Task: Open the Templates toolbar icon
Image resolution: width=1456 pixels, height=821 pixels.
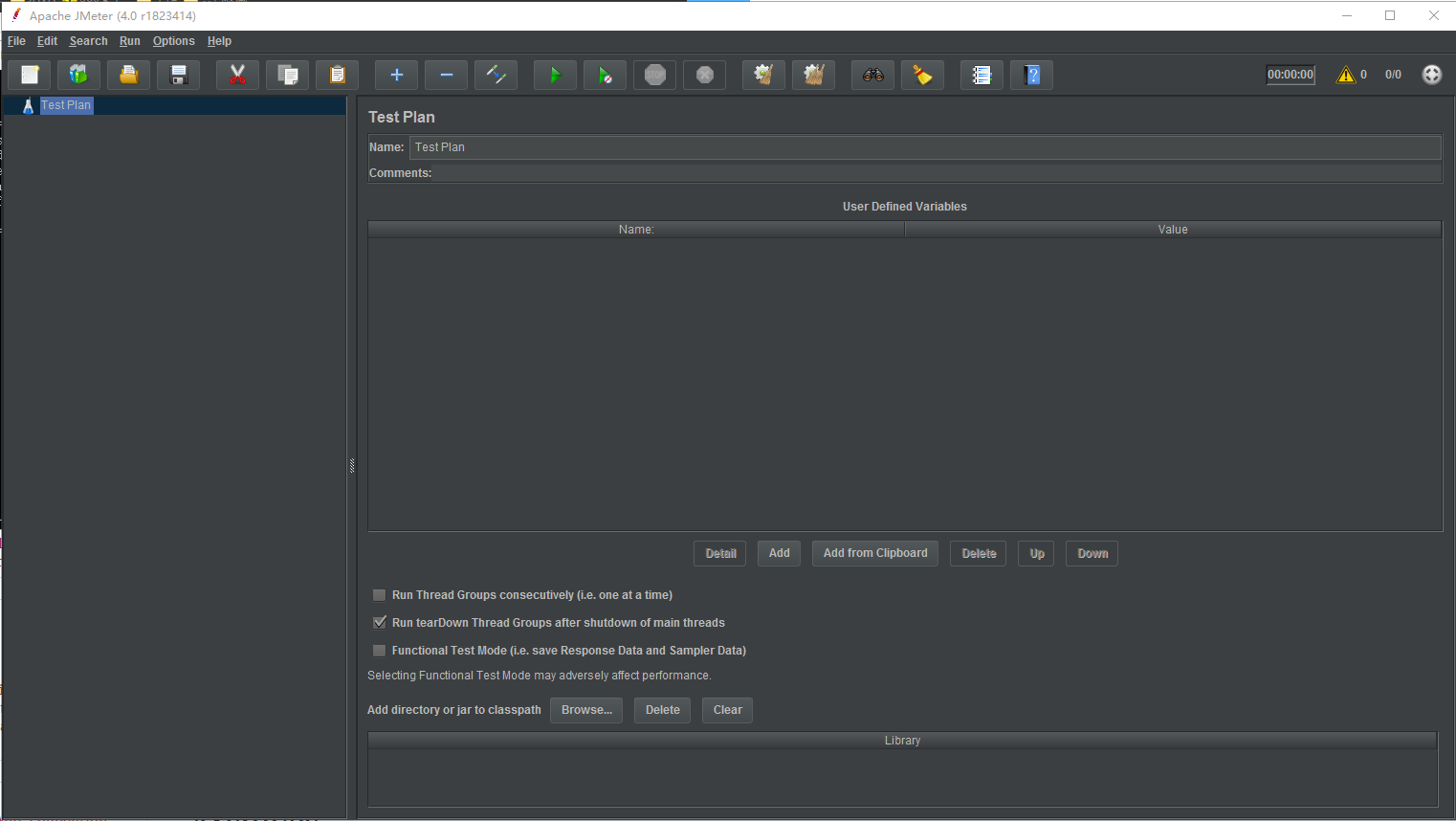Action: tap(79, 75)
